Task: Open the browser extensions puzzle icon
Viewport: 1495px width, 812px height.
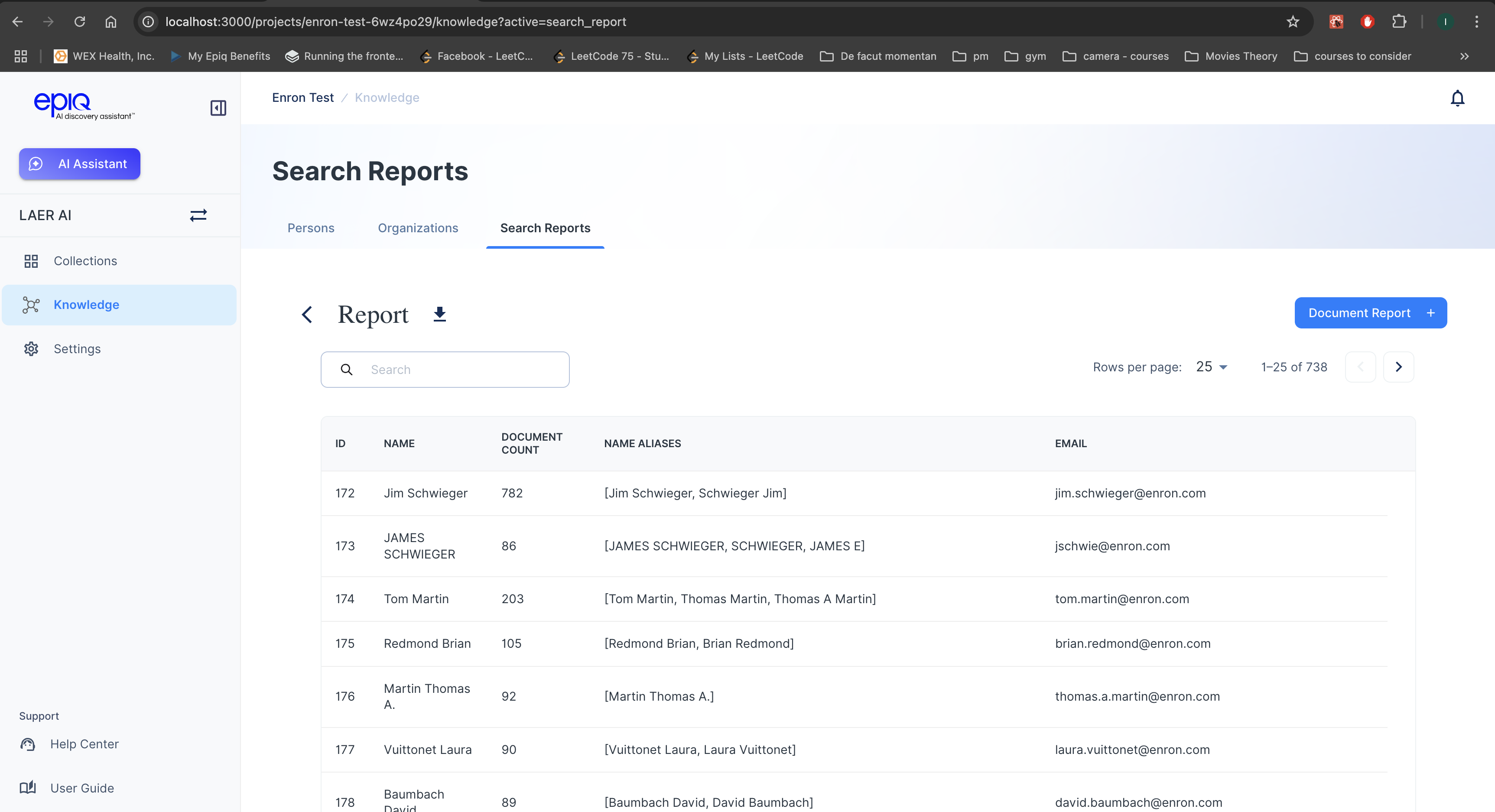Action: click(1399, 22)
